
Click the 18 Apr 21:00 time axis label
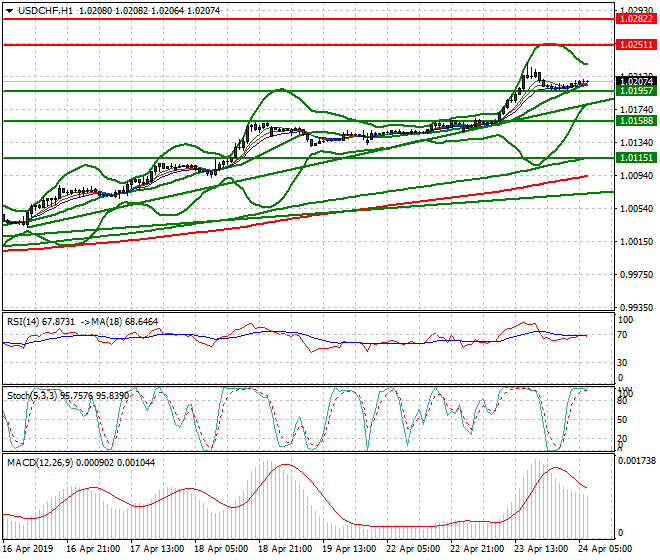tap(285, 549)
